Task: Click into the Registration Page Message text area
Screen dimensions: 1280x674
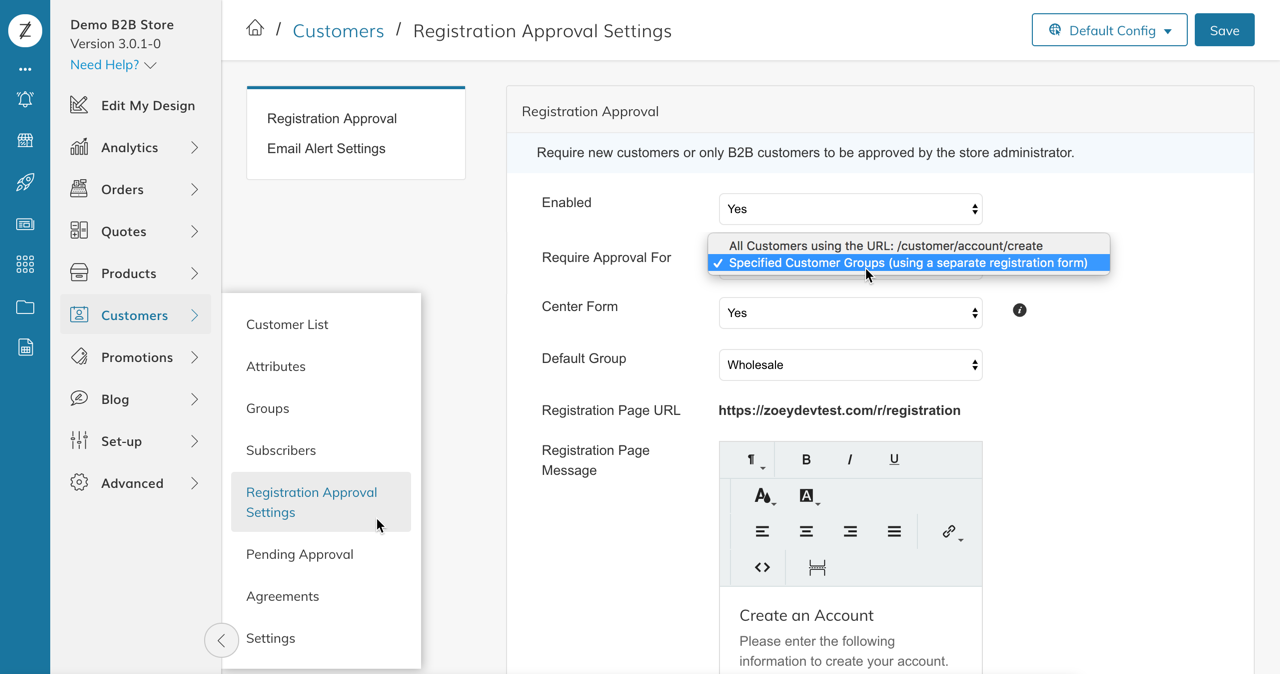Action: (x=850, y=640)
